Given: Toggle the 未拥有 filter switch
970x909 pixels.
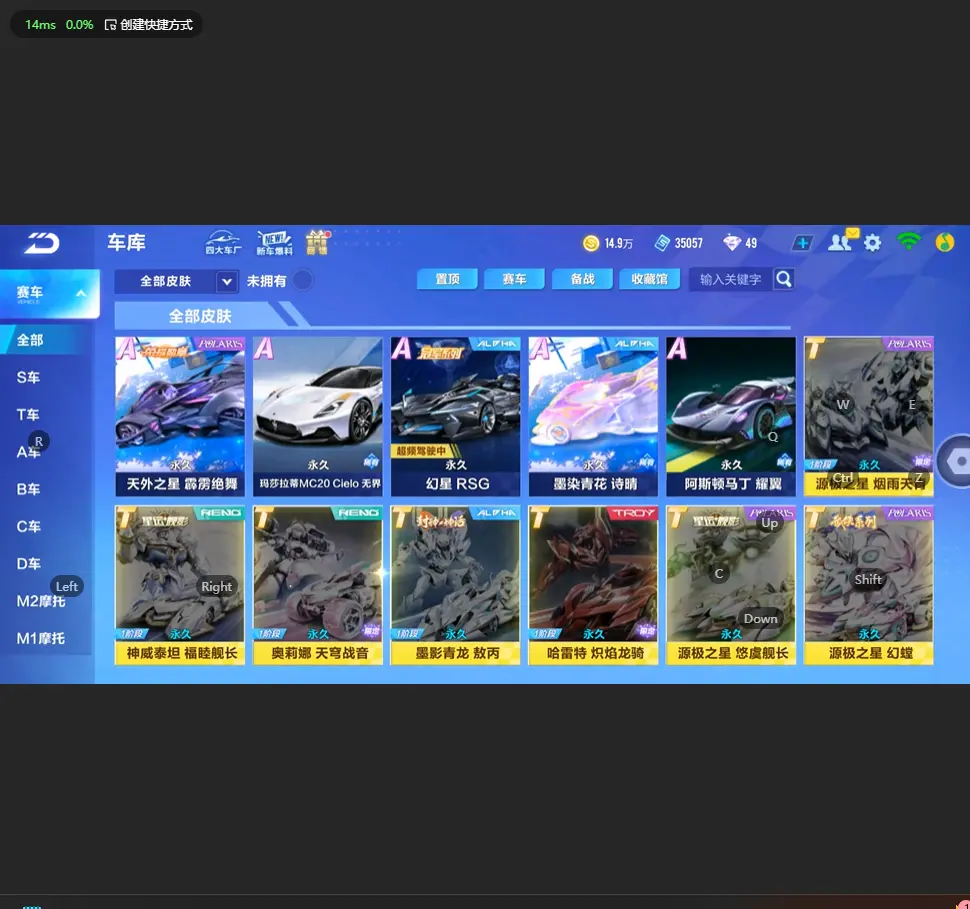Looking at the screenshot, I should click(303, 280).
